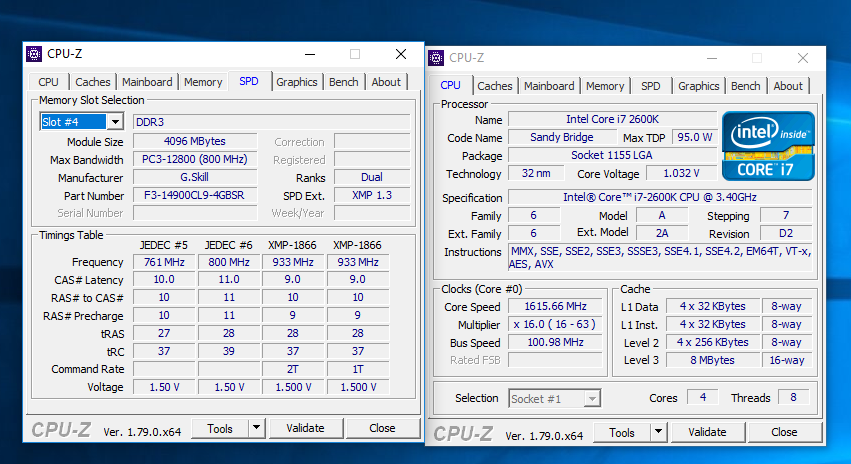Open Memory tab in left window

point(203,82)
